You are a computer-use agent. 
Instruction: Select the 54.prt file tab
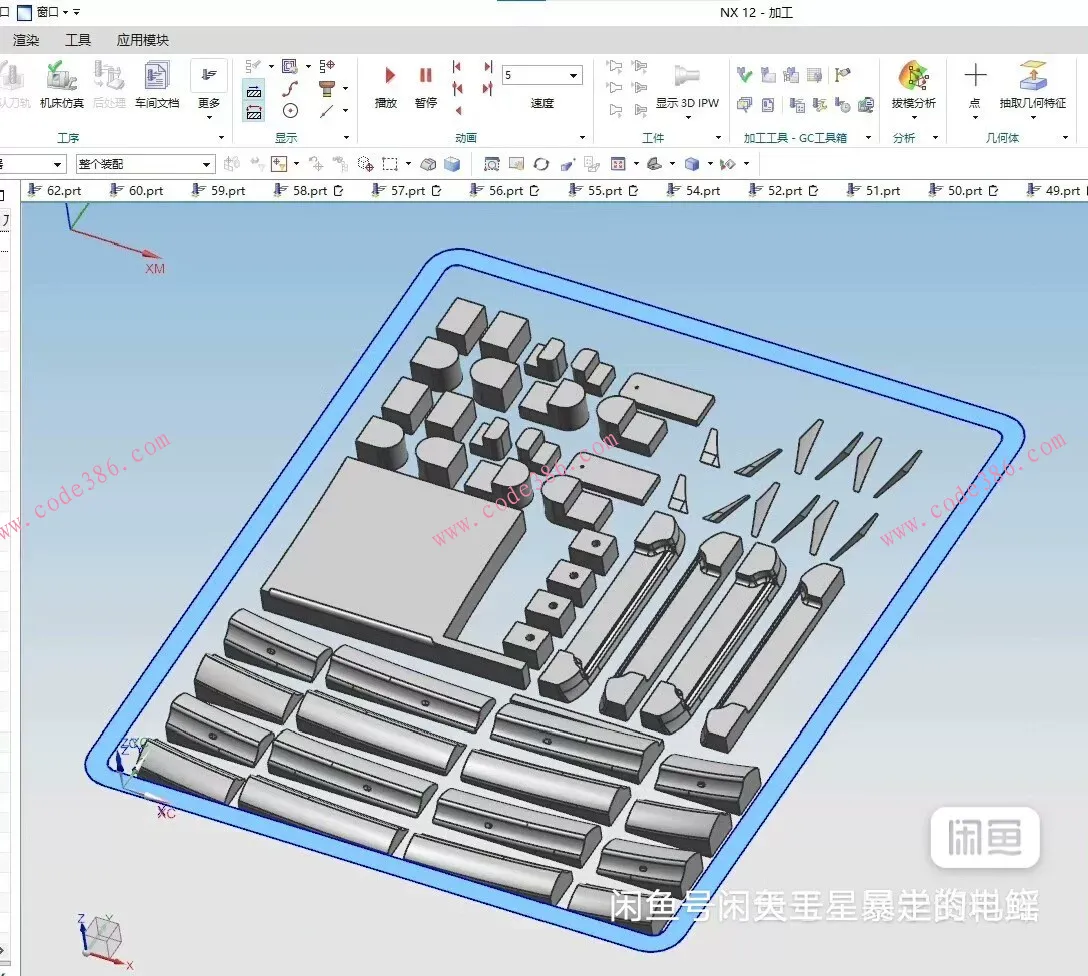702,190
